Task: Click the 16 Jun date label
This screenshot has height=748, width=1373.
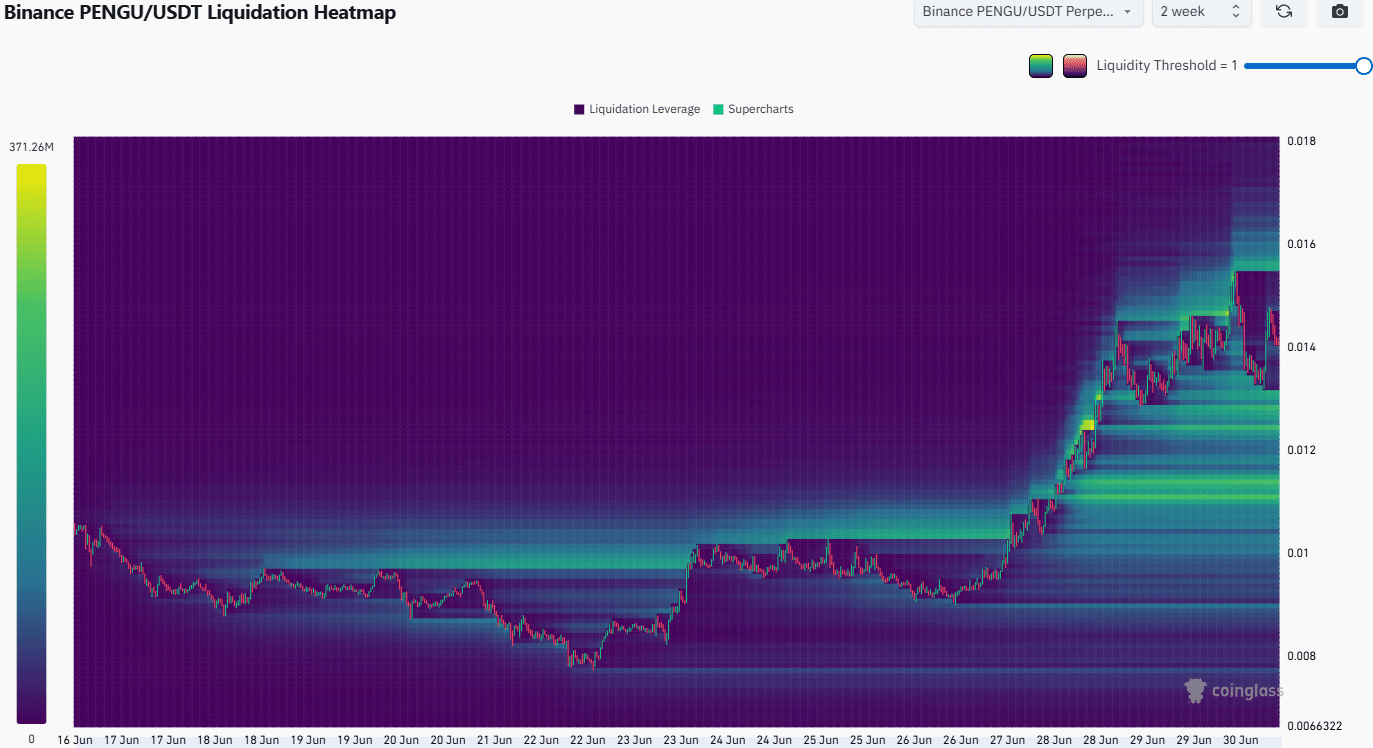Action: pyautogui.click(x=75, y=739)
